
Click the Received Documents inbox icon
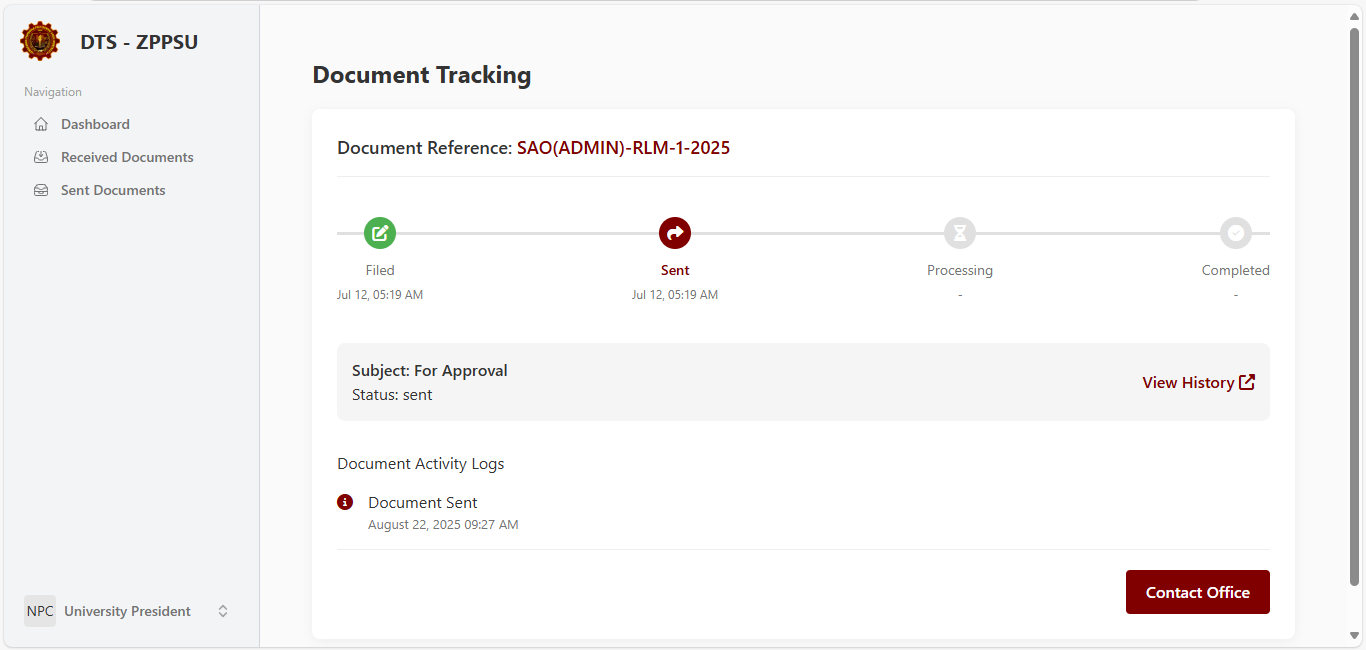tap(40, 156)
